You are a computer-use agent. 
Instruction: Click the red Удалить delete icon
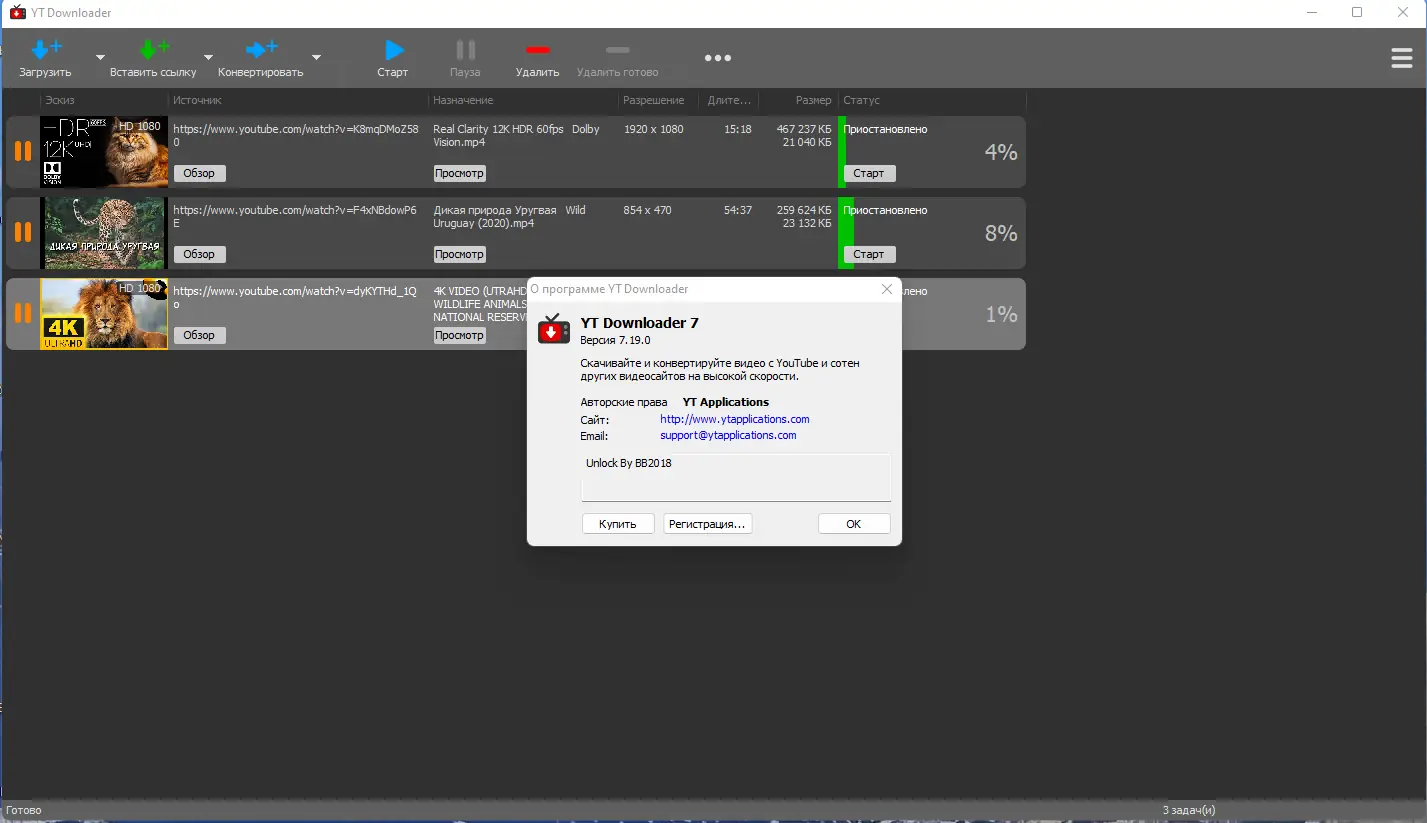click(537, 50)
